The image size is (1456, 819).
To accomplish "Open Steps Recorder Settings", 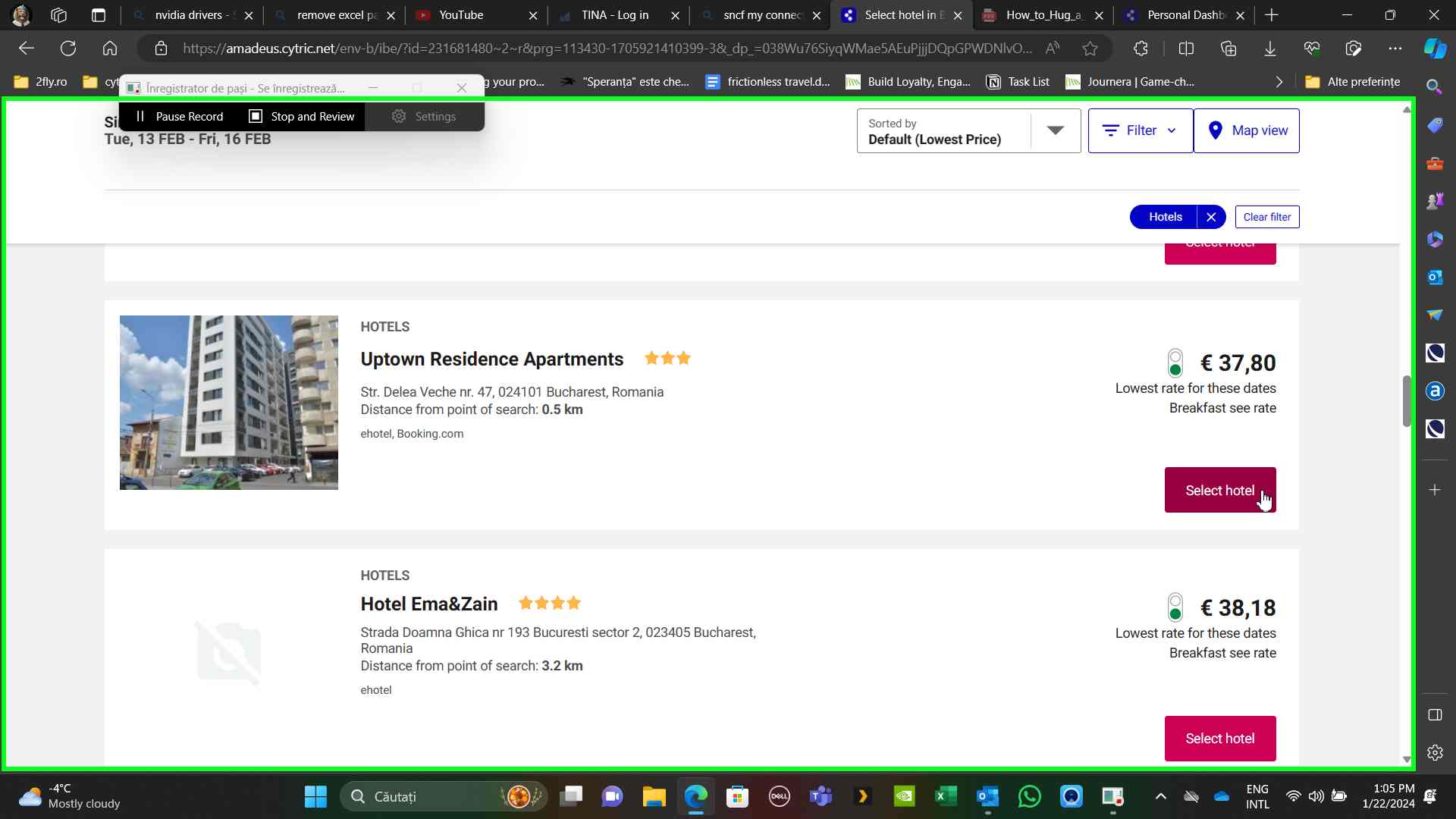I will [x=424, y=116].
